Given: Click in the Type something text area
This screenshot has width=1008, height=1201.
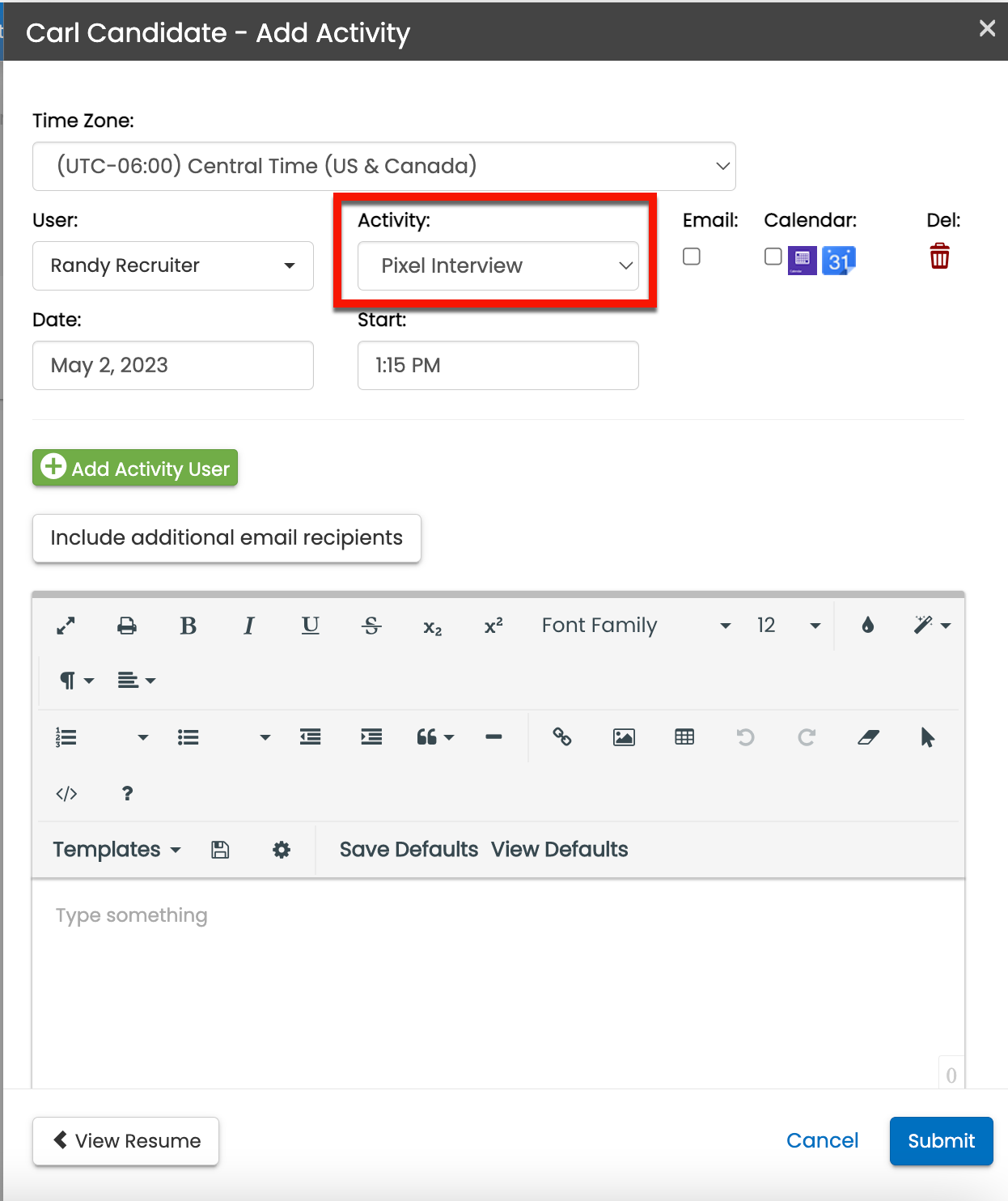Looking at the screenshot, I should [498, 983].
